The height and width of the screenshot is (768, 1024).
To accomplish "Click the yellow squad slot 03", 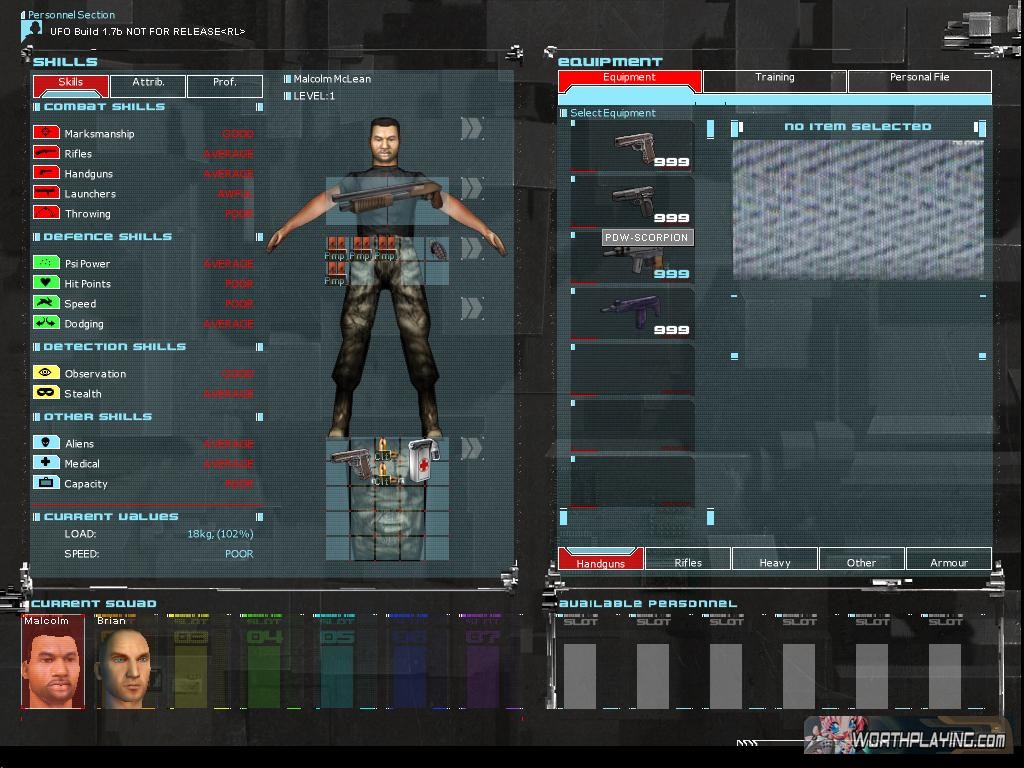I will pos(190,664).
